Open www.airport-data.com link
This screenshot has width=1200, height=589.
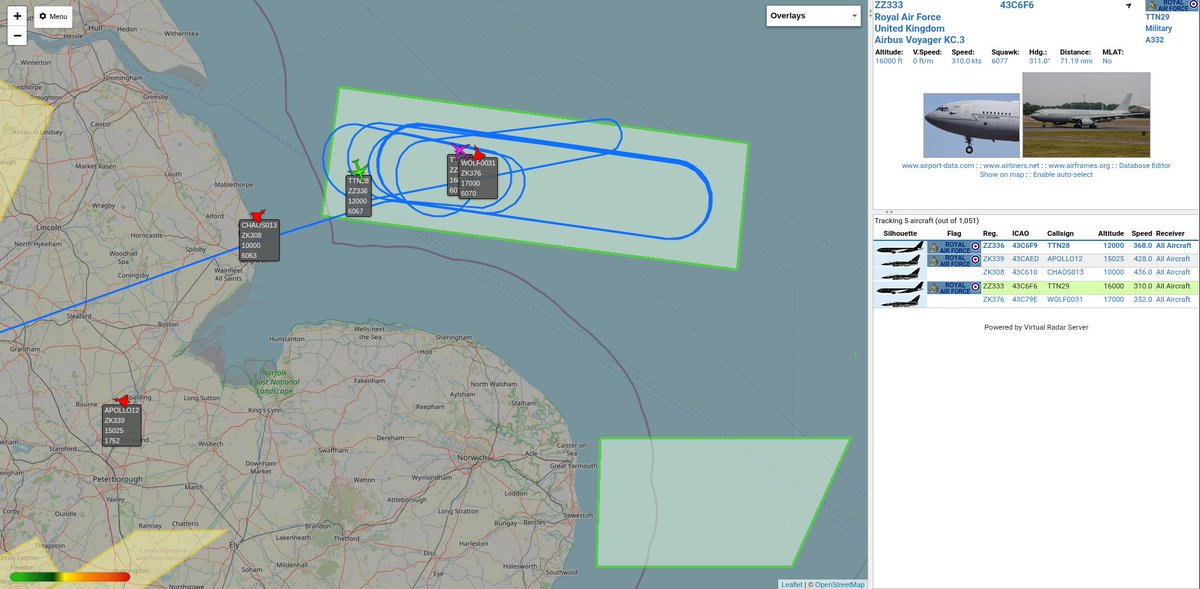(x=938, y=165)
